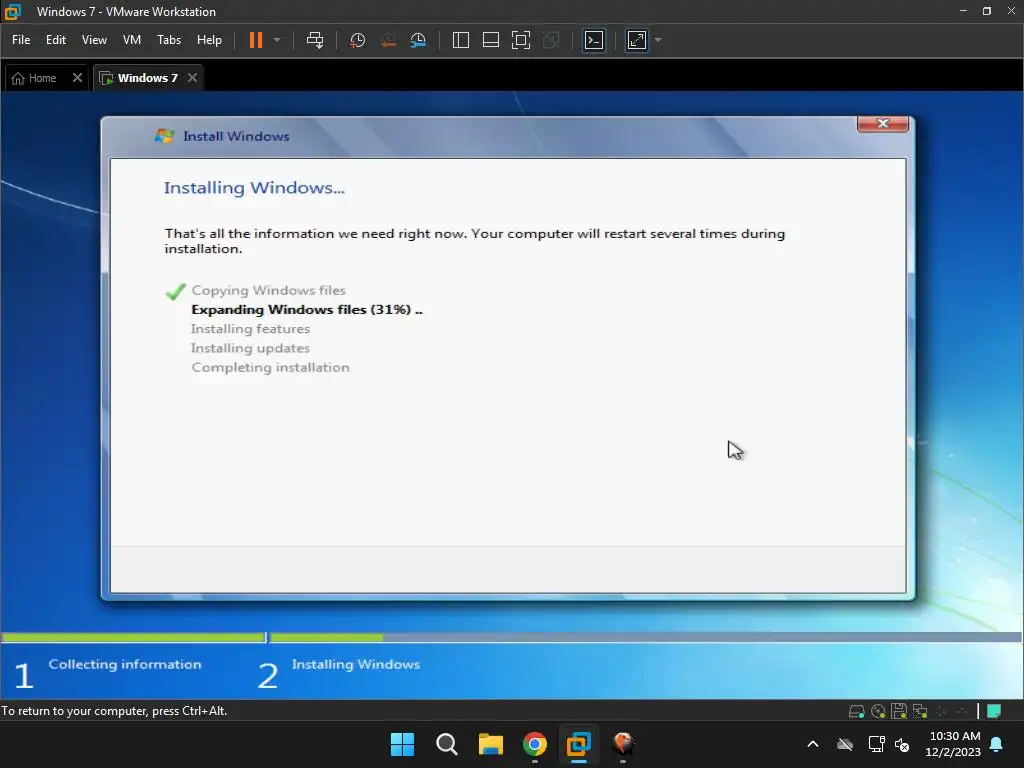Toggle the thumbnail bar view icon
Screen dimensions: 1024x768
(490, 40)
